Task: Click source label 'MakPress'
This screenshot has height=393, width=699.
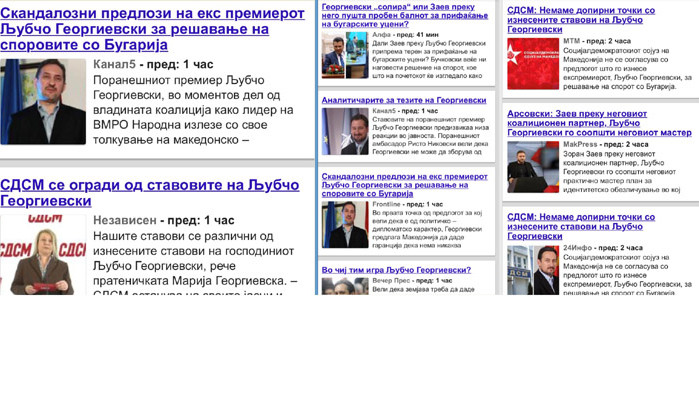Action: 580,144
